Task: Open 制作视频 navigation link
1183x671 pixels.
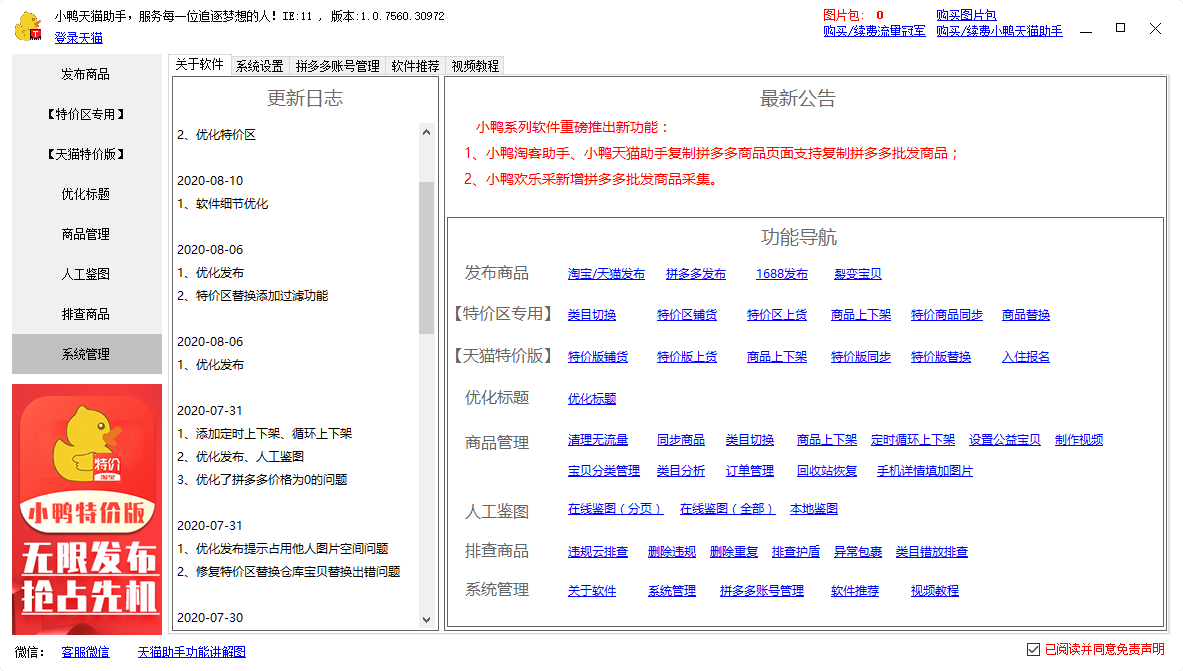Action: (1079, 440)
